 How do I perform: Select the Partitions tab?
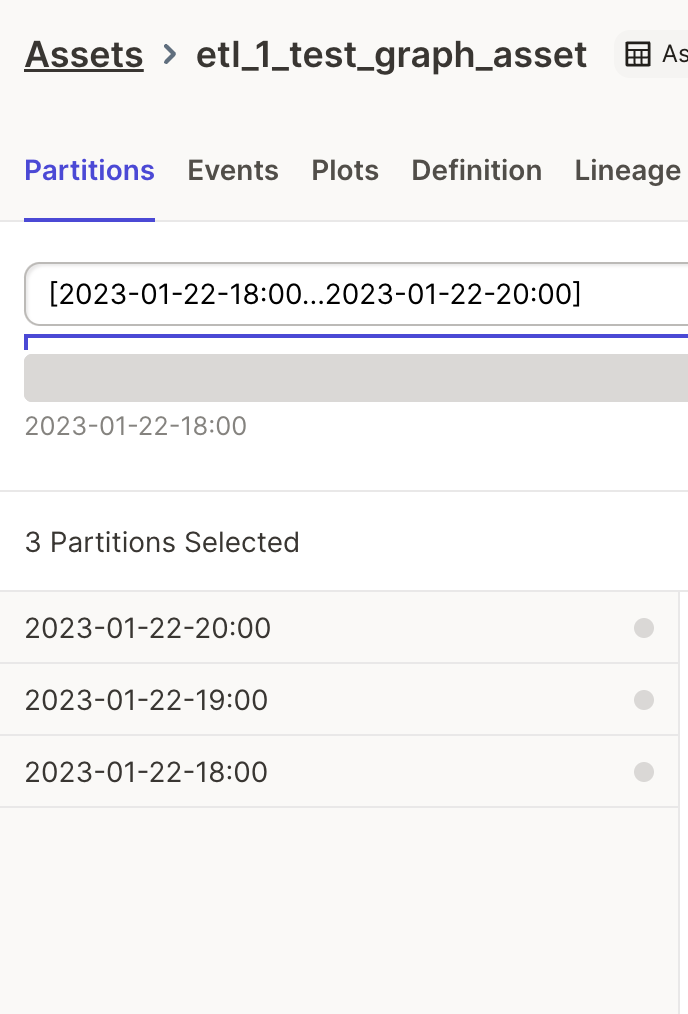tap(89, 170)
